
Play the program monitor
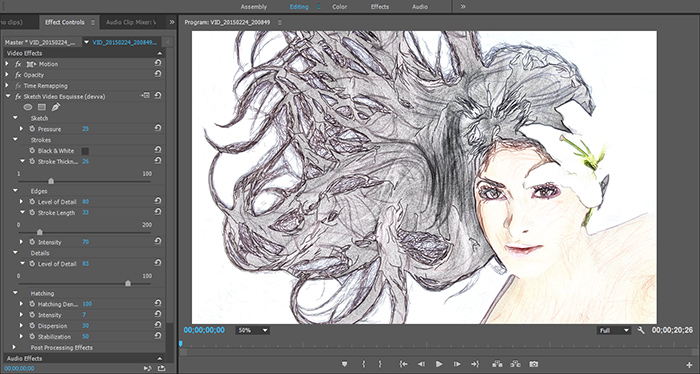[439, 364]
